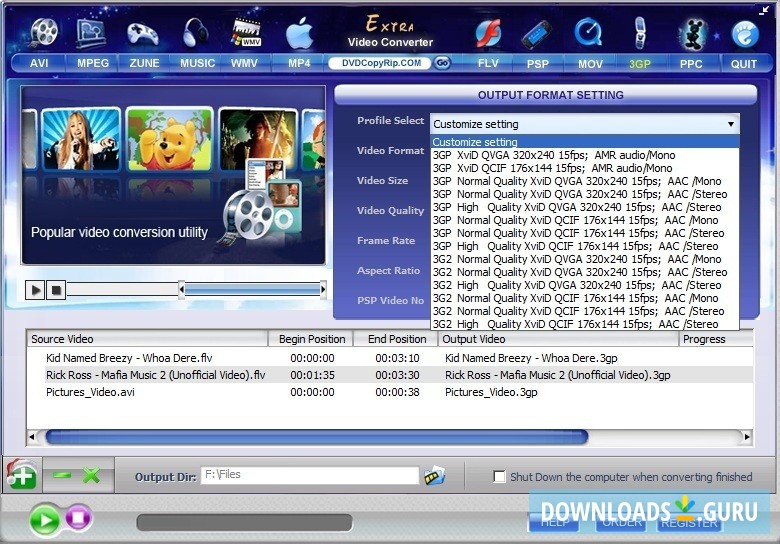Click the WMV clapperboard icon
The height and width of the screenshot is (544, 780).
click(247, 32)
